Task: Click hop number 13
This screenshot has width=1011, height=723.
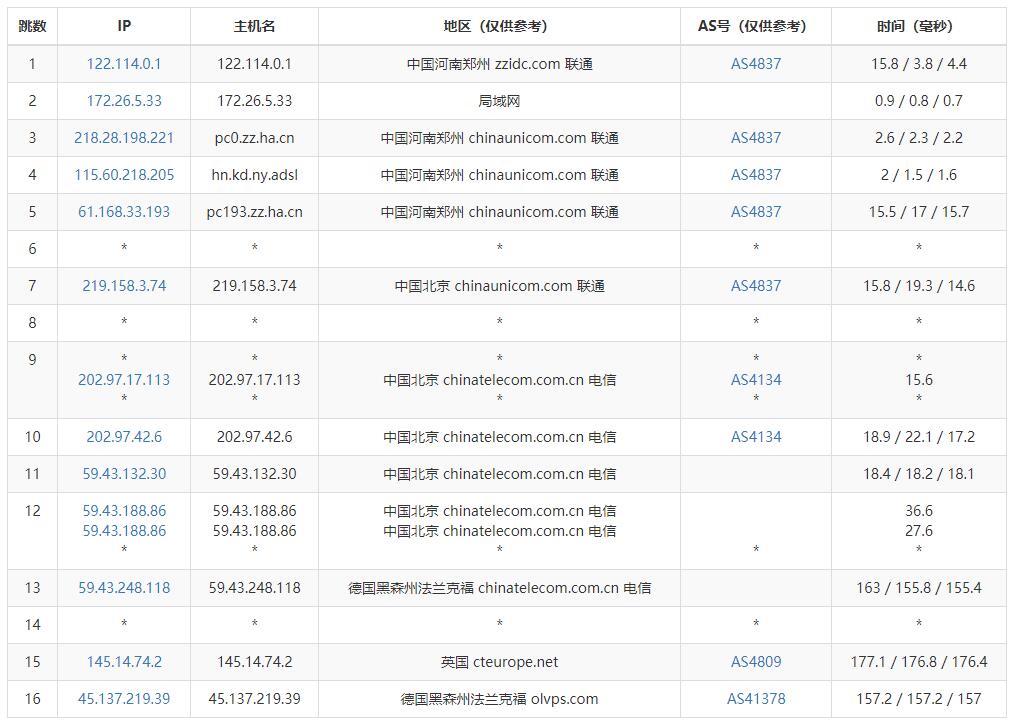Action: click(x=32, y=588)
